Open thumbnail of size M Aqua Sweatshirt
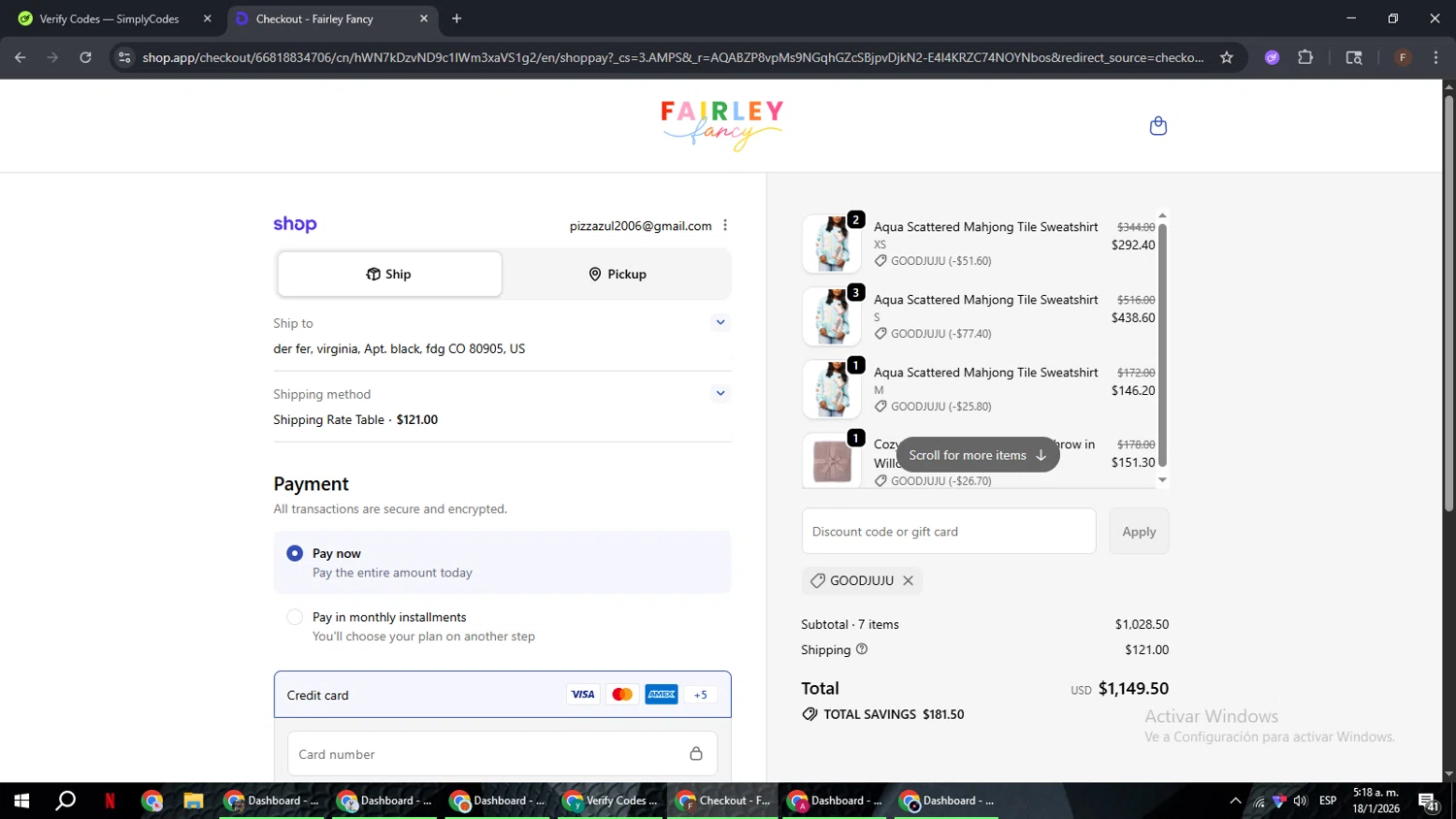Screen dimensions: 1456x819 click(832, 389)
